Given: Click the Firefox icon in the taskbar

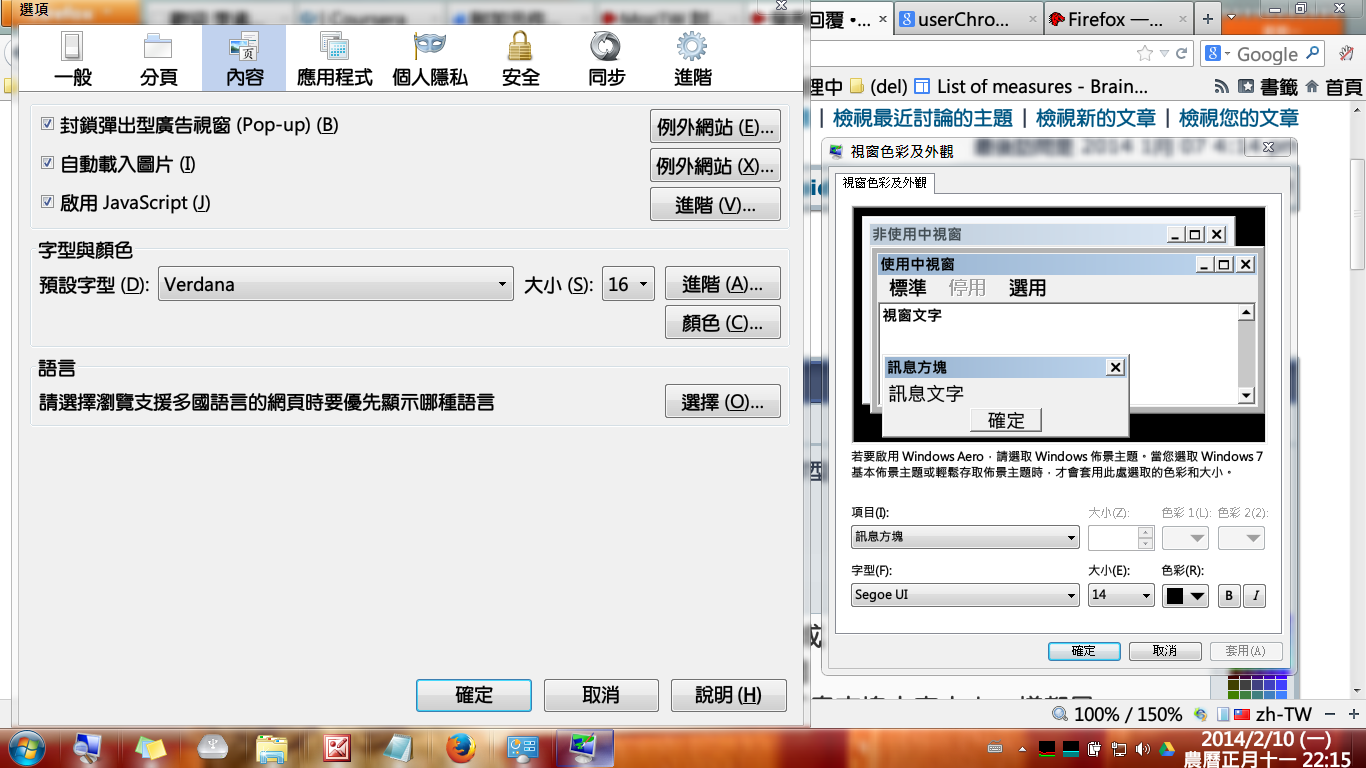Looking at the screenshot, I should [460, 748].
